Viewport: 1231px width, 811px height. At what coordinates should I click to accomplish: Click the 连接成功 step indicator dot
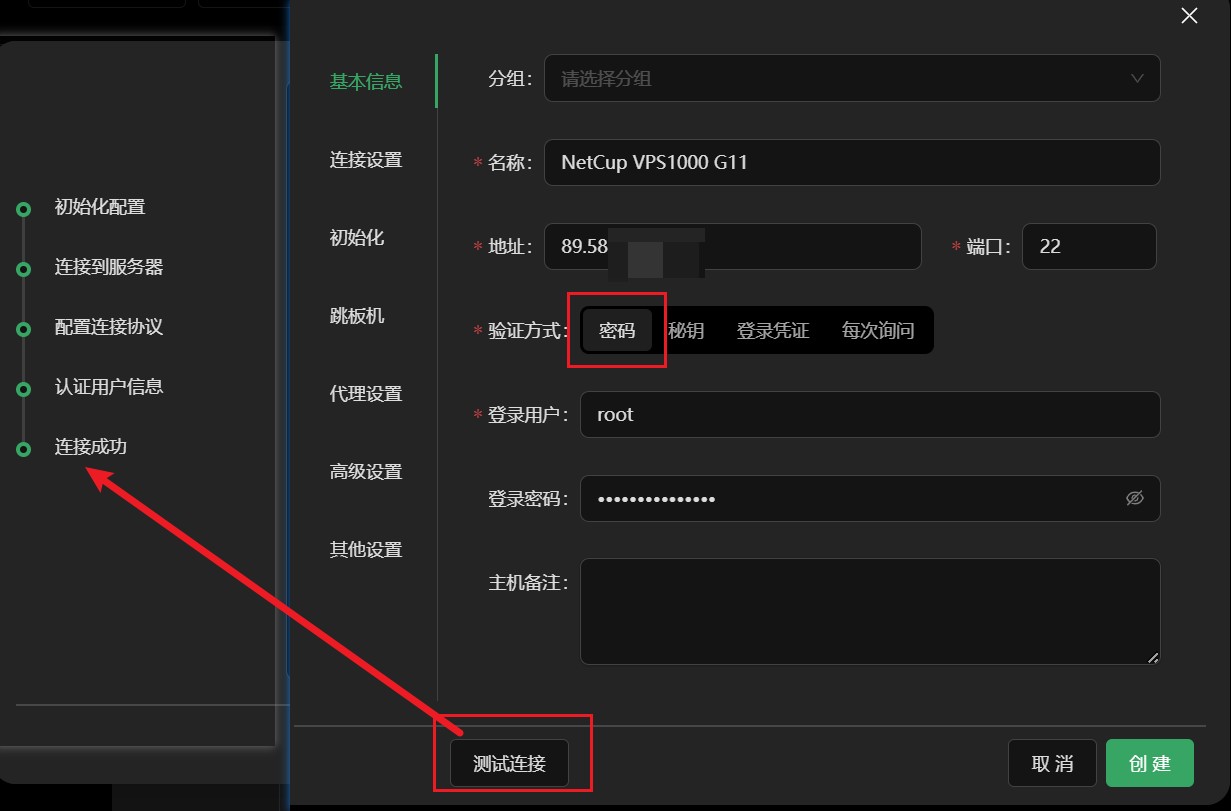coord(22,447)
